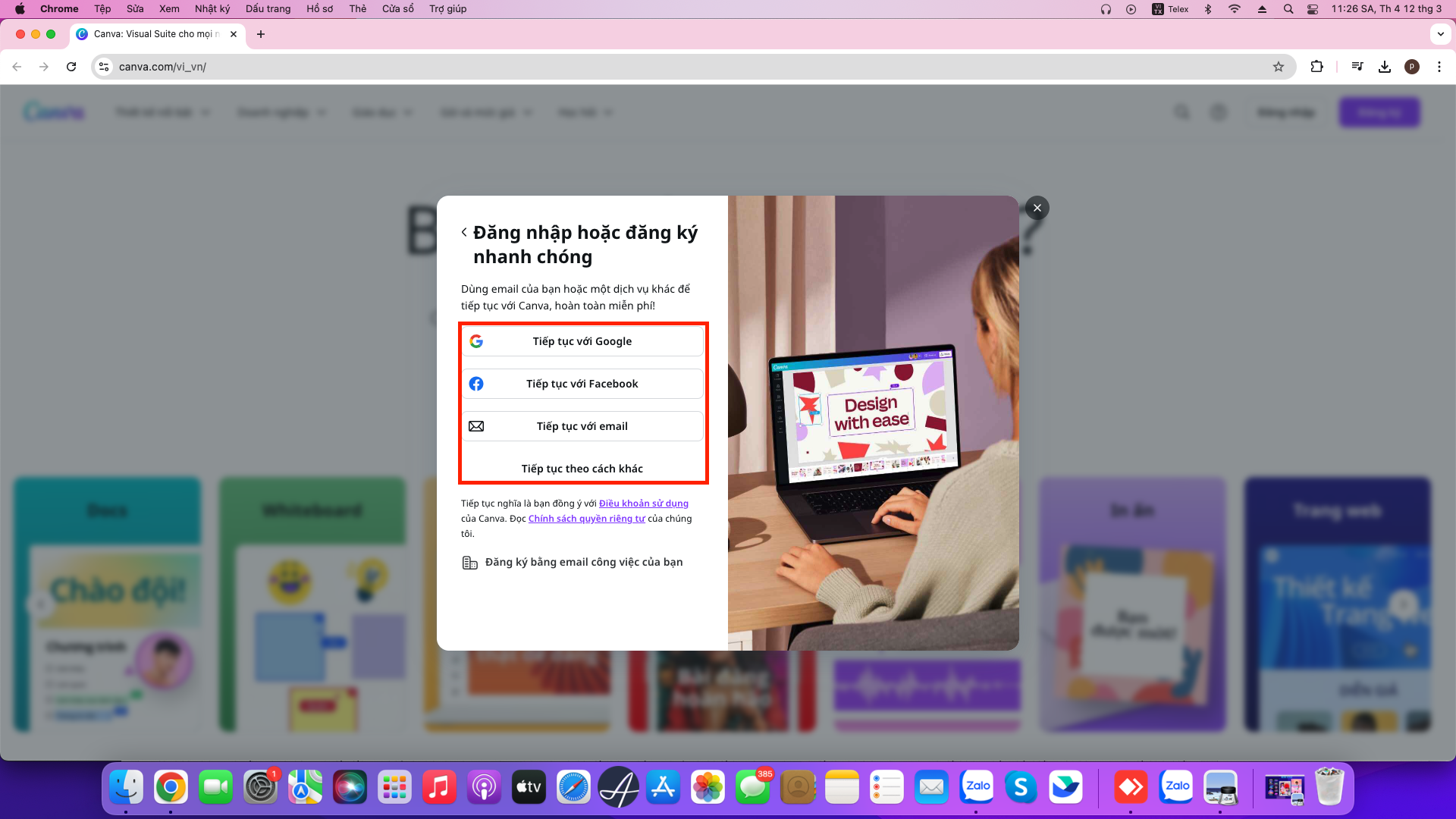The width and height of the screenshot is (1456, 819).
Task: Open Launchpad from the Dock
Action: click(x=394, y=788)
